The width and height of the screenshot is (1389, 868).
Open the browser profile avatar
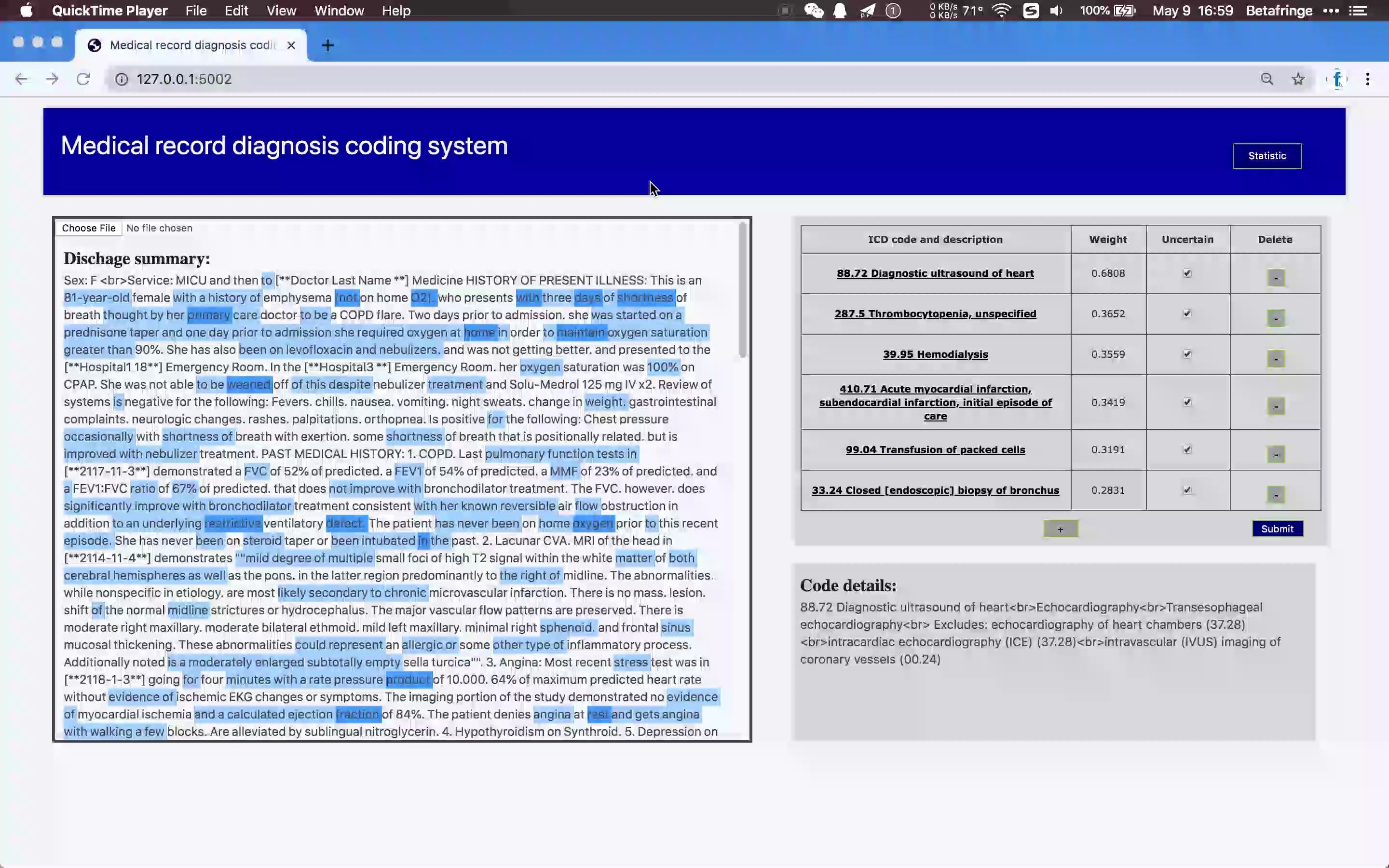(1337, 79)
